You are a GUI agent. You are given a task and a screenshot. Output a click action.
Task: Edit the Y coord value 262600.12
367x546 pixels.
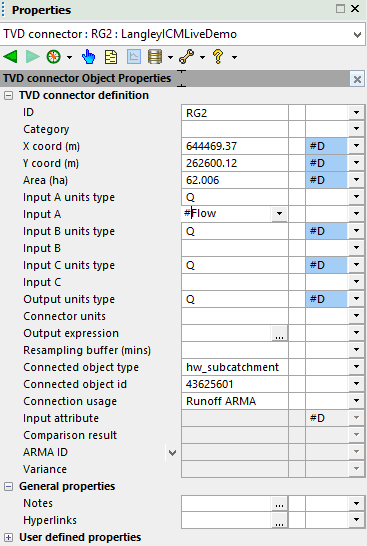click(x=235, y=163)
